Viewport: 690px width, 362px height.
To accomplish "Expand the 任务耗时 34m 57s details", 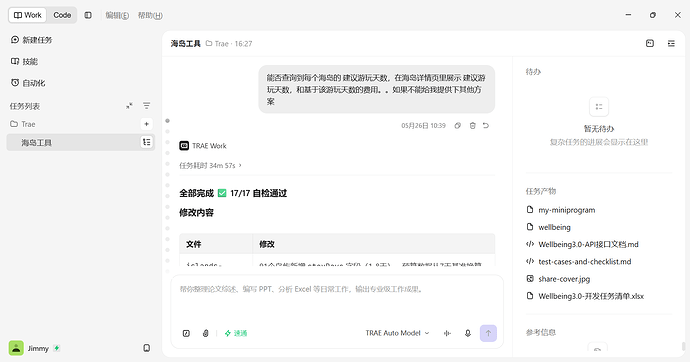I will click(210, 165).
